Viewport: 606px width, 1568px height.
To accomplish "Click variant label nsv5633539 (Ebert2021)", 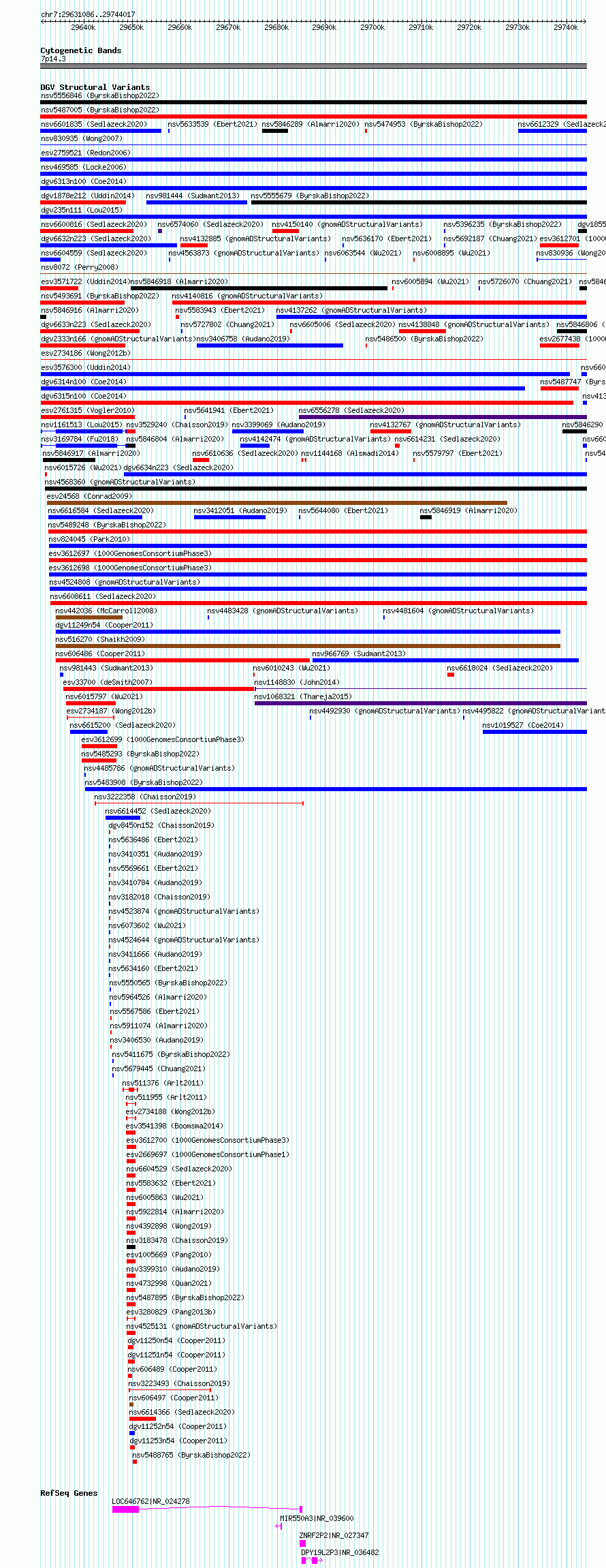I will pyautogui.click(x=212, y=124).
